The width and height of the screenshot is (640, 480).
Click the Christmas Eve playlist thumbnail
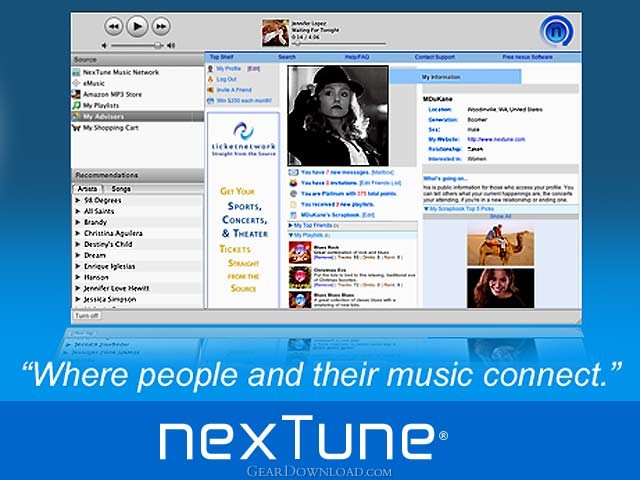click(300, 278)
